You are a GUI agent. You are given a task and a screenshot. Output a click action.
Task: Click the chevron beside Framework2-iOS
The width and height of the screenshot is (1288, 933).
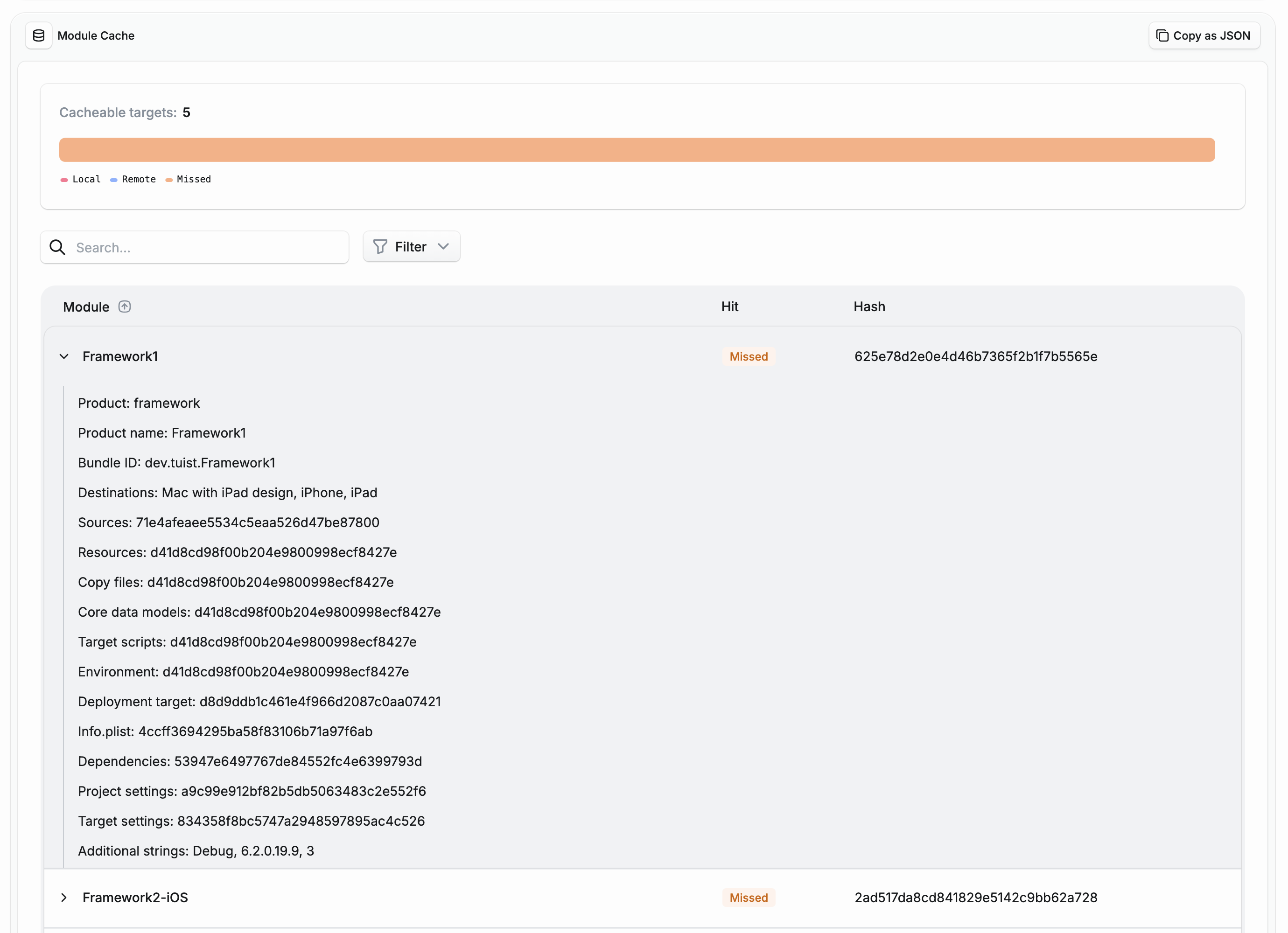pos(63,897)
